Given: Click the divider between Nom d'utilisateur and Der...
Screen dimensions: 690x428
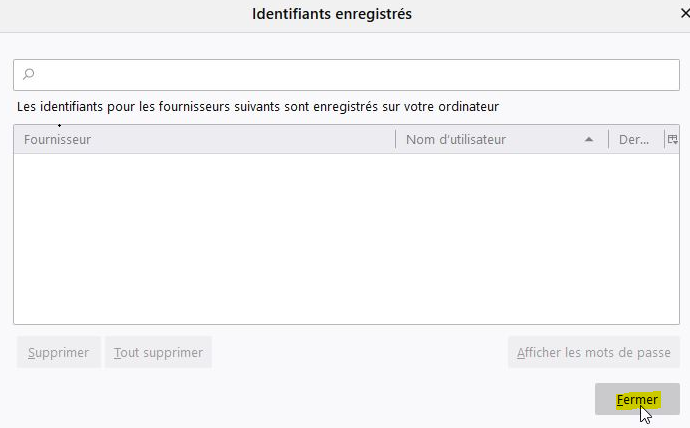Looking at the screenshot, I should point(609,139).
